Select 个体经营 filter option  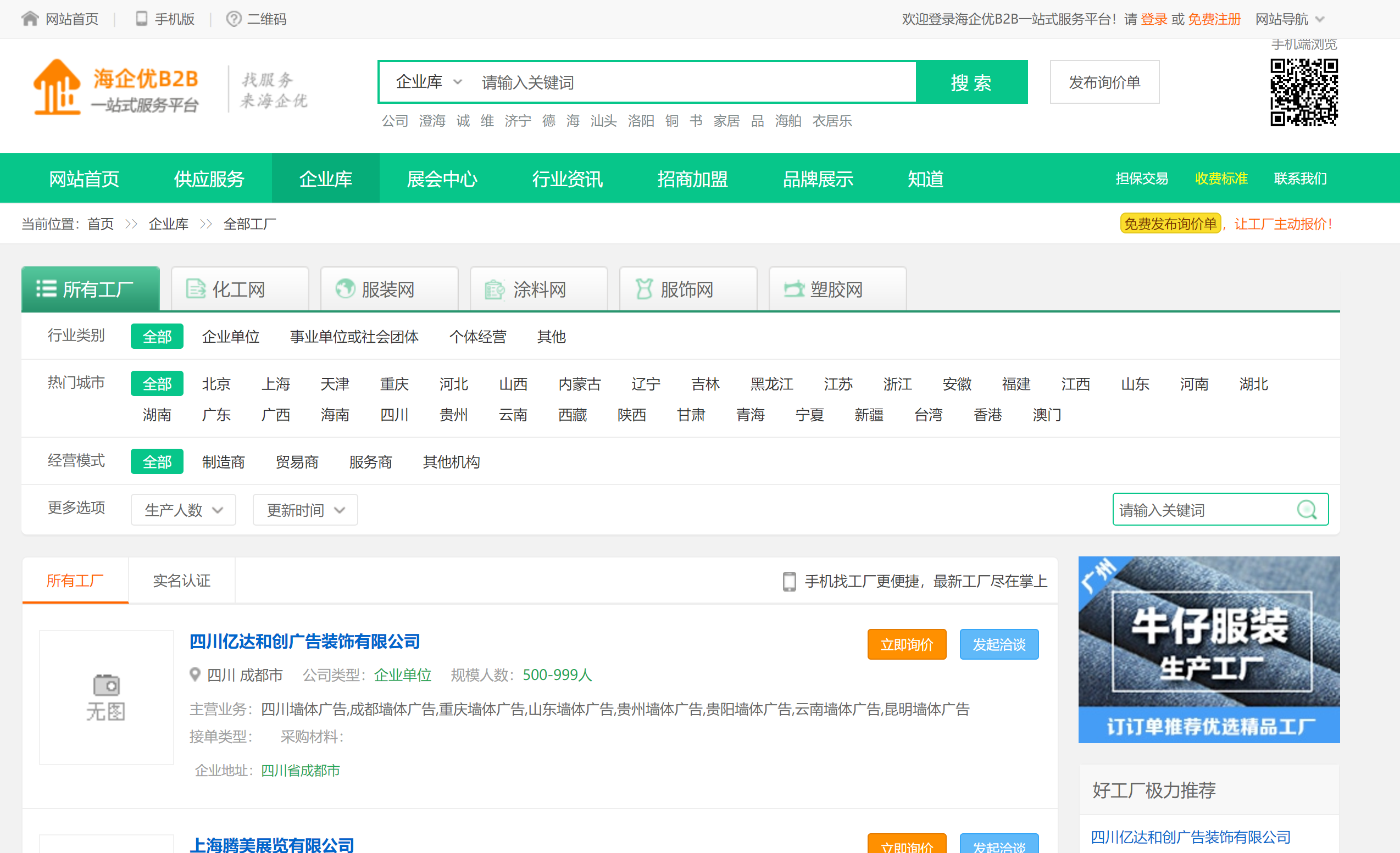pyautogui.click(x=478, y=336)
